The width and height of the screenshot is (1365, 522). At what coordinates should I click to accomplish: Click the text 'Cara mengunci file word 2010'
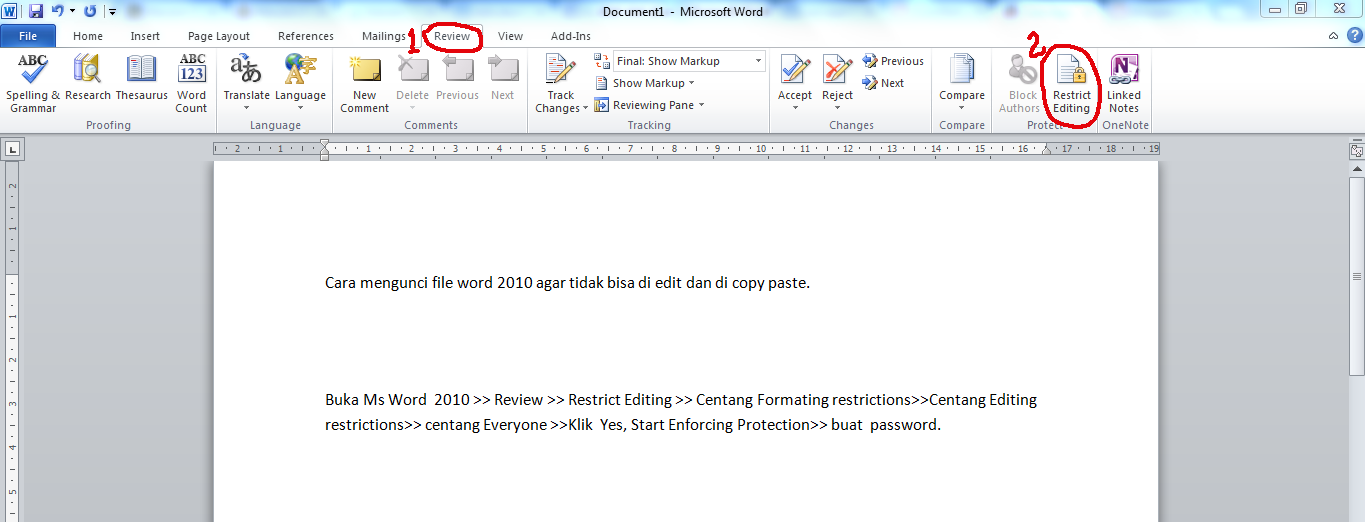(x=429, y=283)
